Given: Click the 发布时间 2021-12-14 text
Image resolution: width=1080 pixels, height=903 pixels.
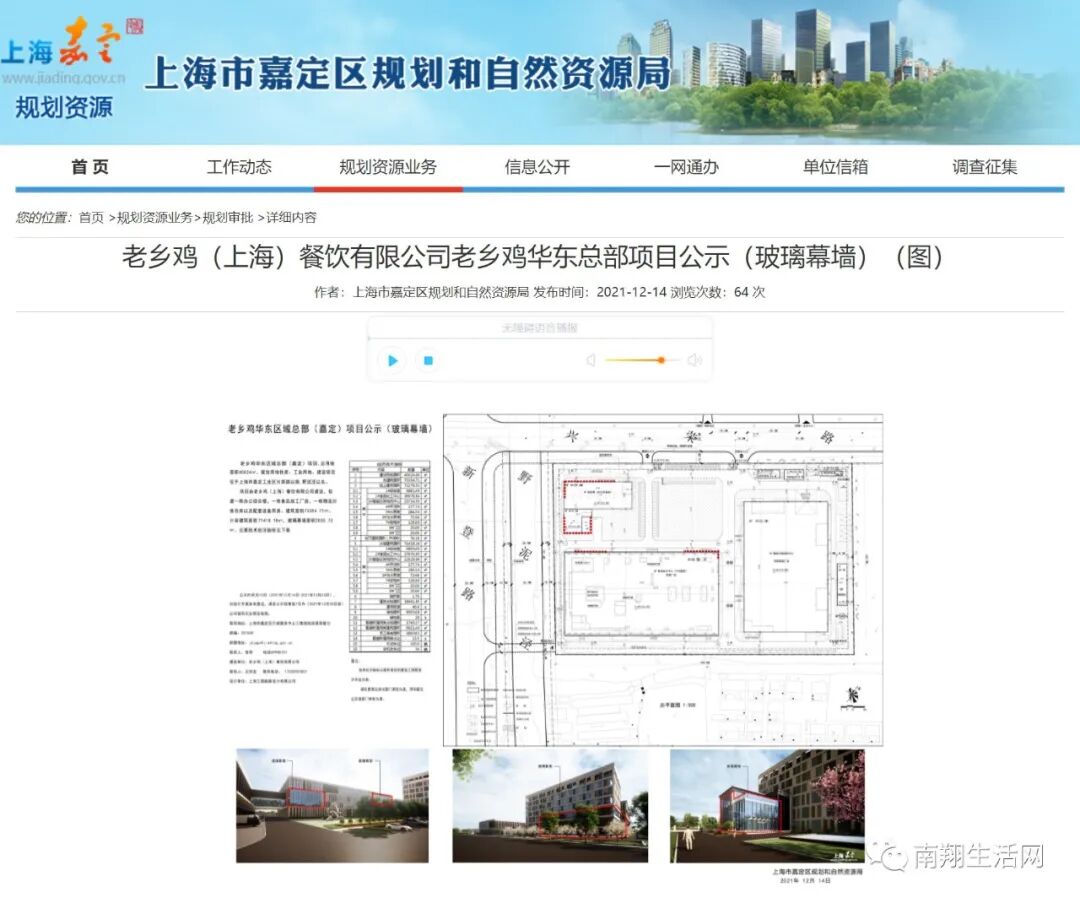Looking at the screenshot, I should click(x=600, y=292).
